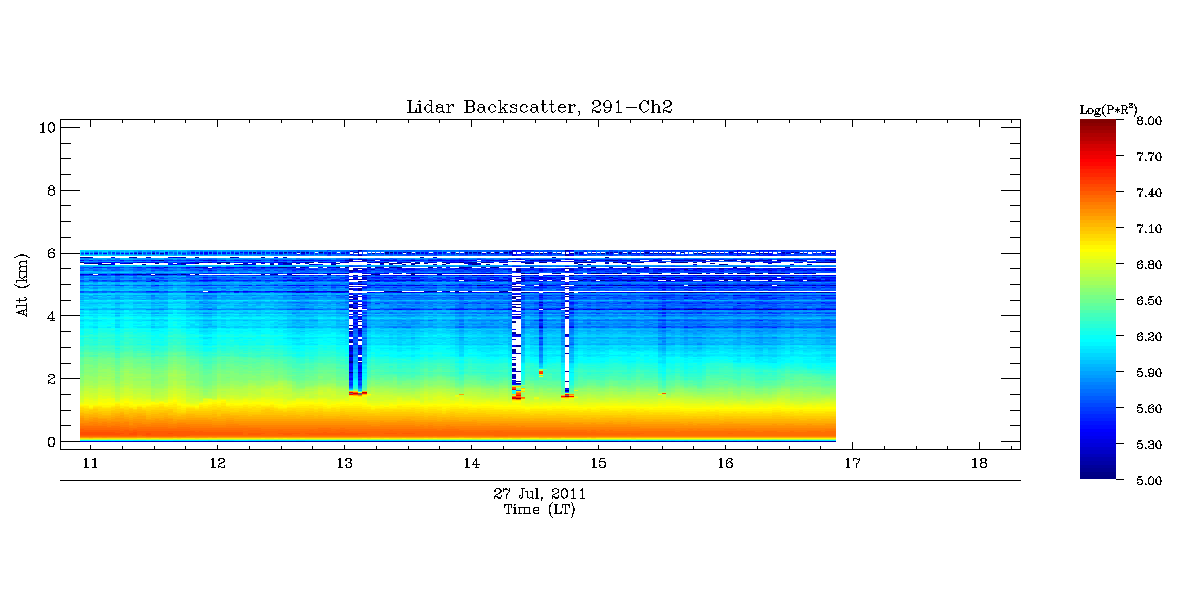Click the x-axis tick label 15
Viewport: 1200px width, 600px height.
pyautogui.click(x=598, y=464)
